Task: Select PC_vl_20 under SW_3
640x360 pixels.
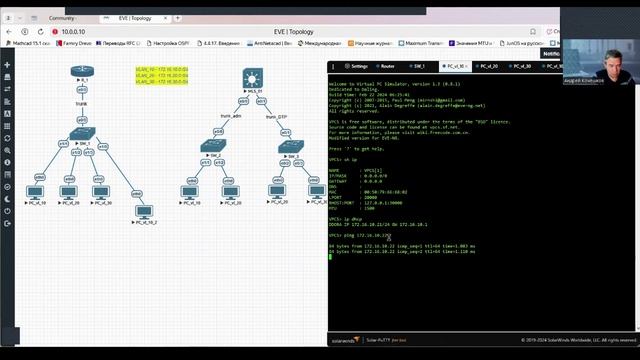Action: (x=277, y=191)
